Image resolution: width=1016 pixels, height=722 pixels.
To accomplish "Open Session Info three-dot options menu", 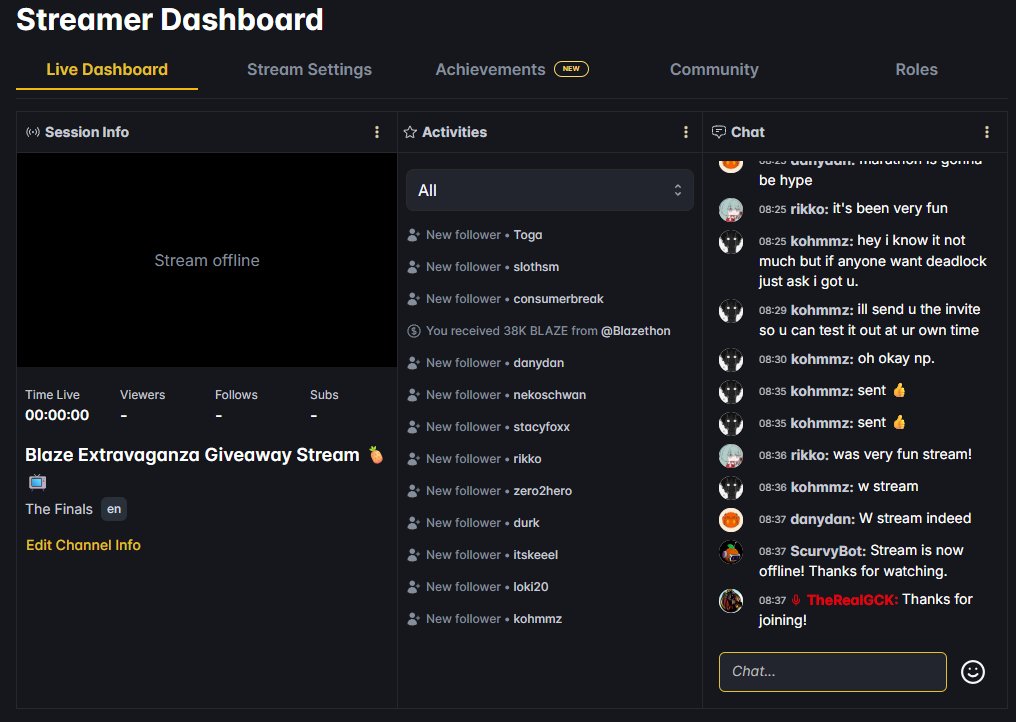I will tap(377, 132).
